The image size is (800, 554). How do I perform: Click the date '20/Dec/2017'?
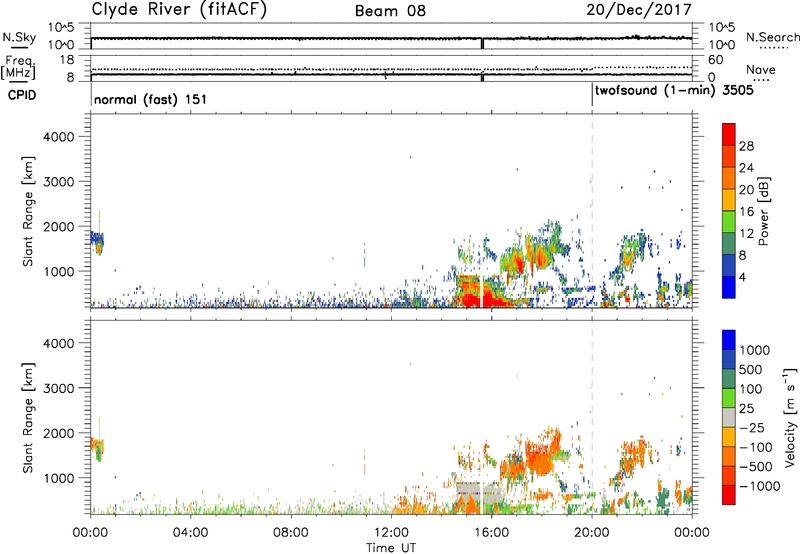[639, 10]
